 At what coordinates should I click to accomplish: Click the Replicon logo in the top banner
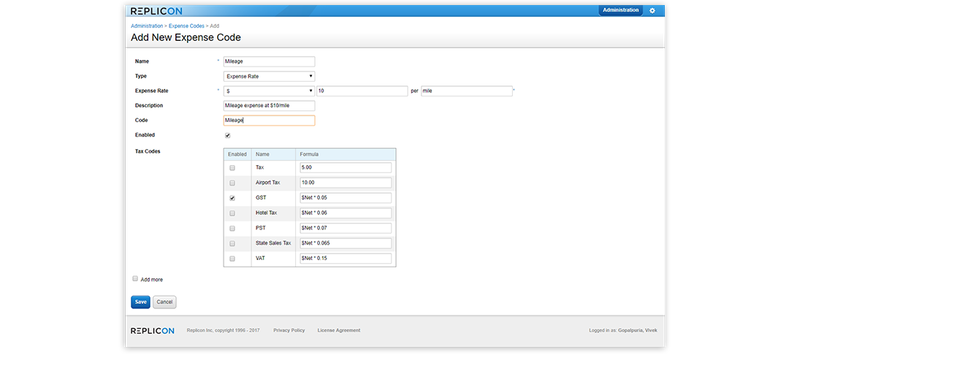point(156,10)
